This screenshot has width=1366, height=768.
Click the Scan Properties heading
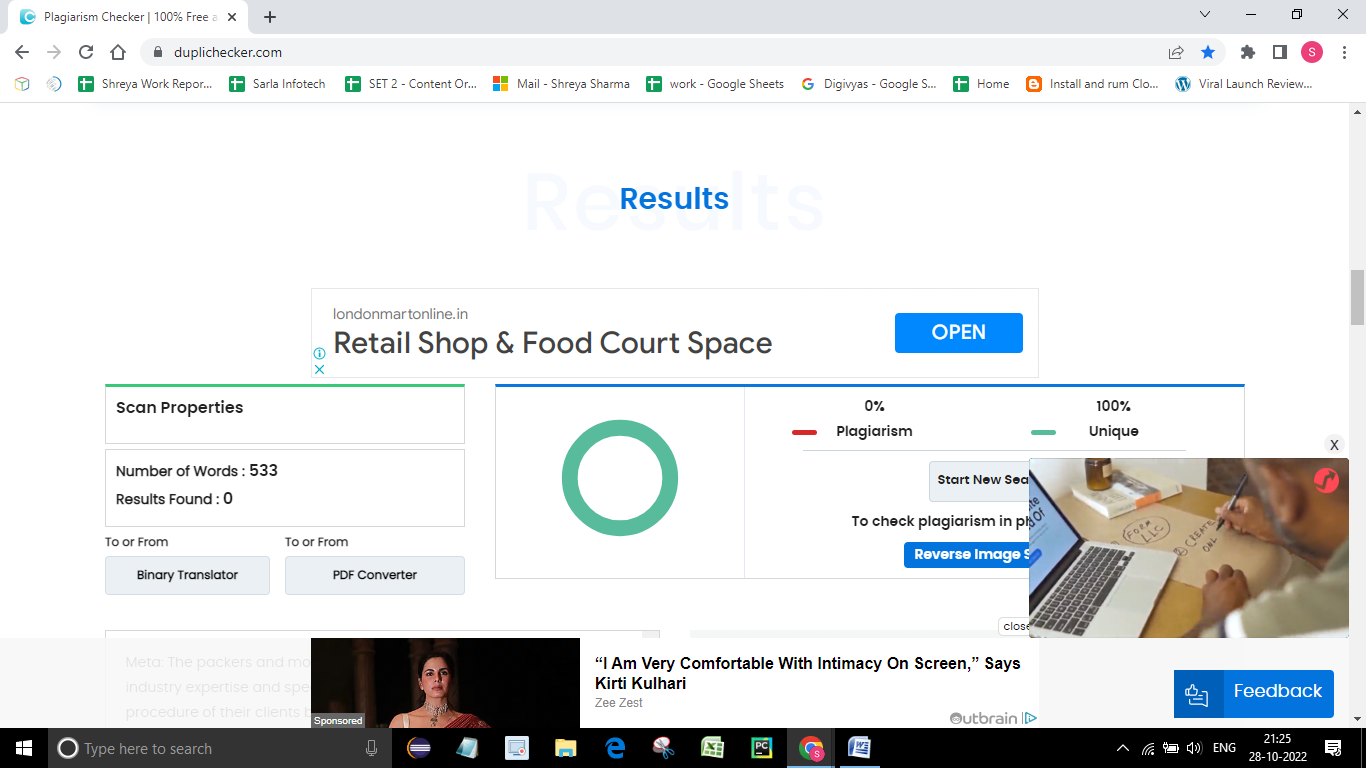click(179, 407)
